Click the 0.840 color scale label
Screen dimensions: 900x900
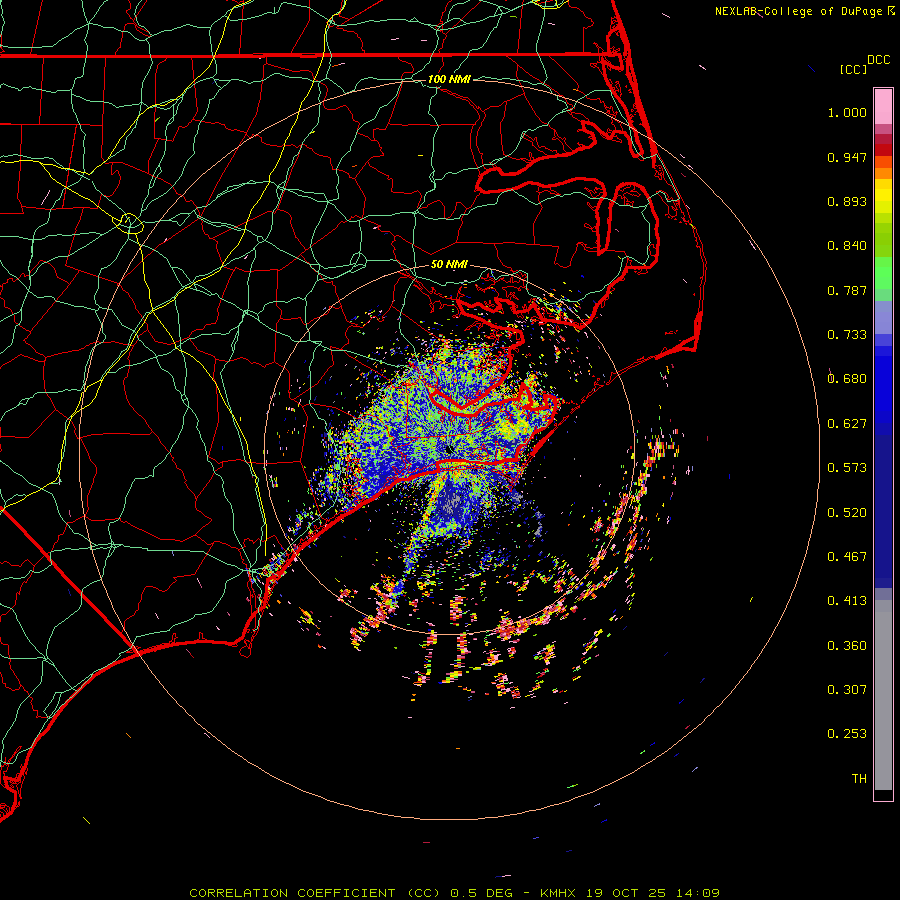(x=847, y=246)
